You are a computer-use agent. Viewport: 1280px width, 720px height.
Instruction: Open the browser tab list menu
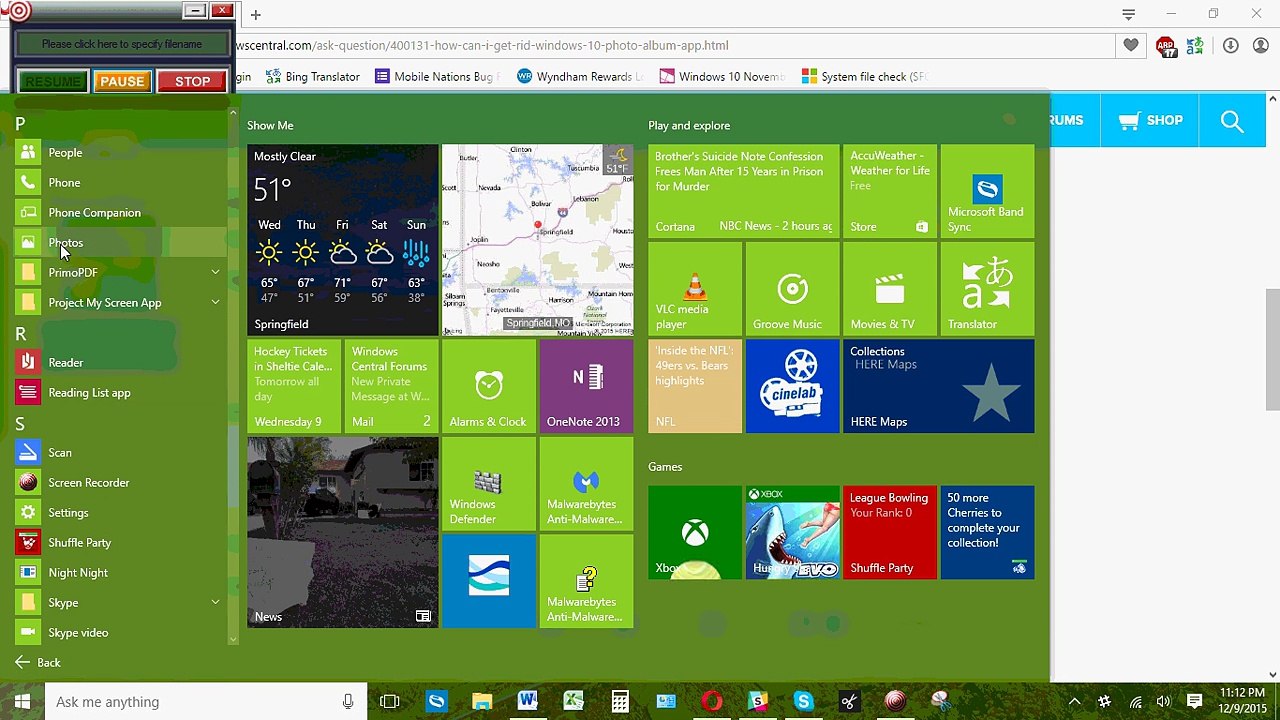(1128, 14)
